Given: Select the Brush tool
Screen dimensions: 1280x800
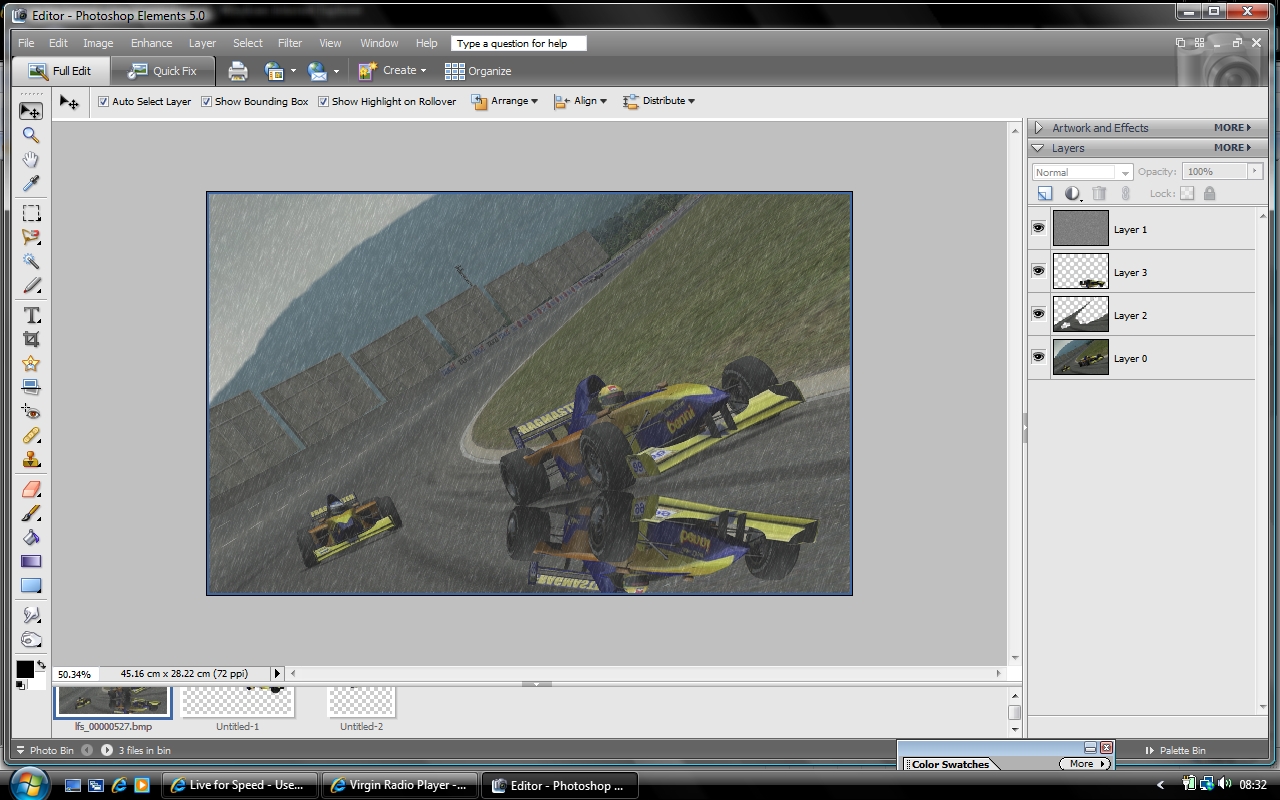Looking at the screenshot, I should [x=31, y=513].
